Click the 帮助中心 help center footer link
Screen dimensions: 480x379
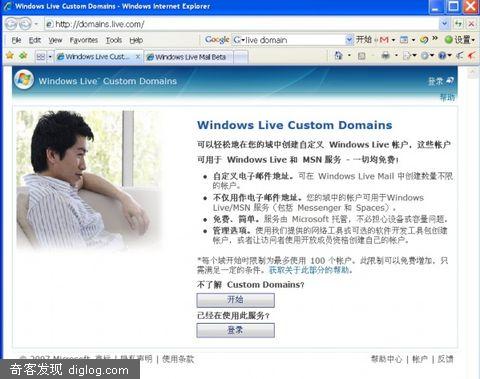387,359
